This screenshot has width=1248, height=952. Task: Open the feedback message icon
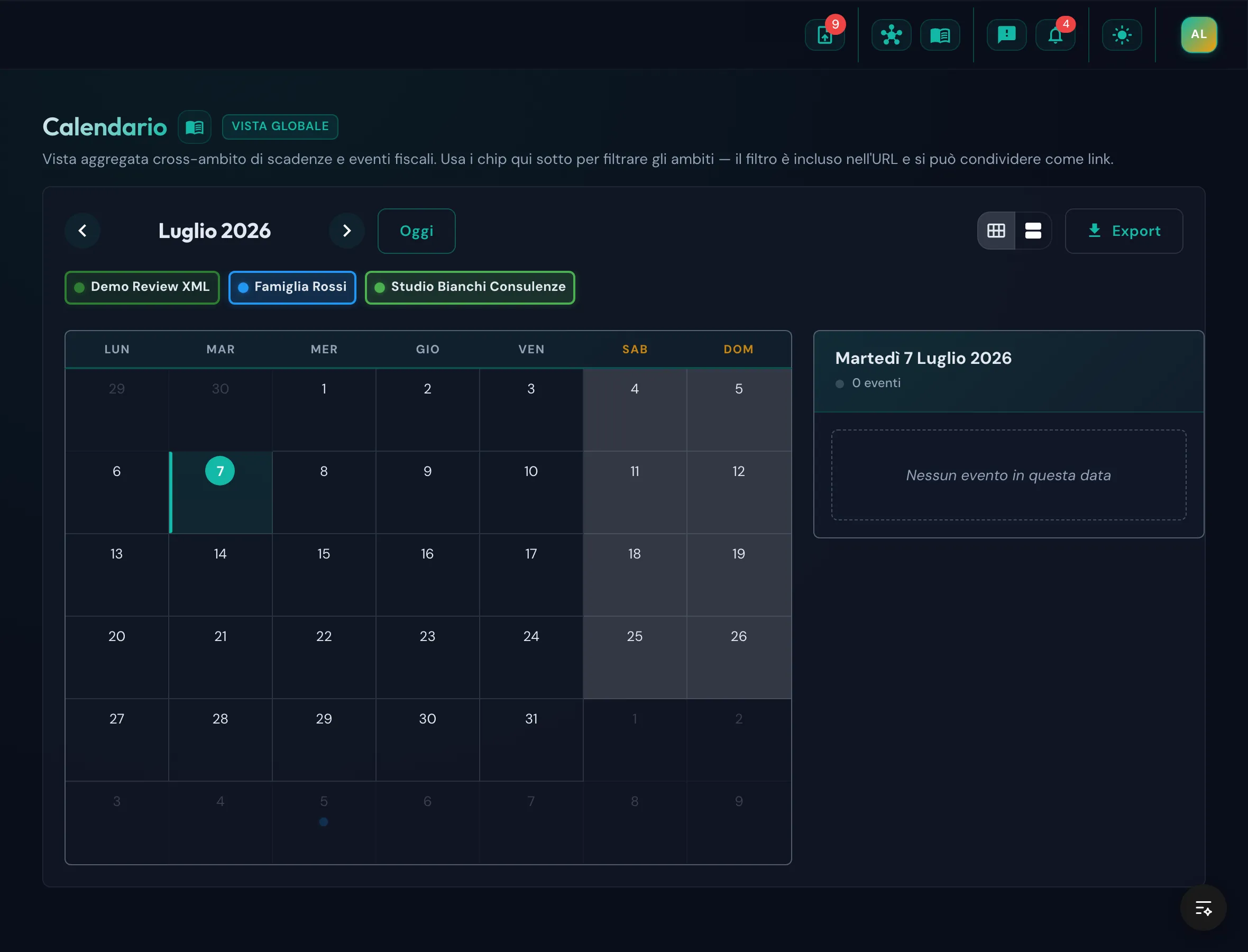1006,35
